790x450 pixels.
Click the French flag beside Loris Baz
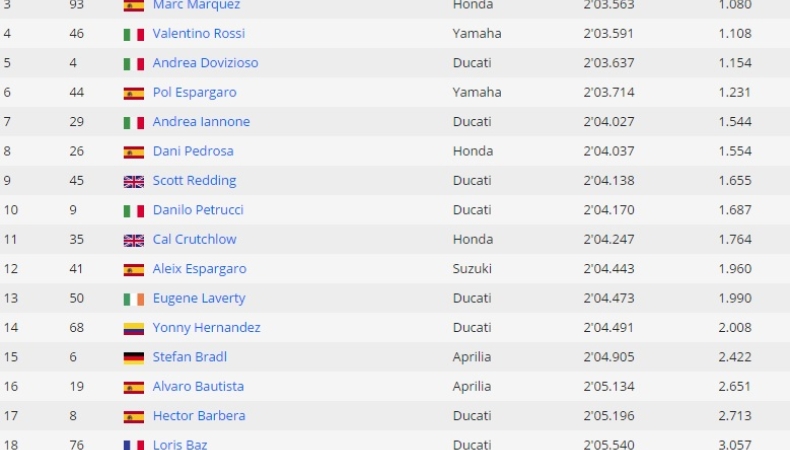pyautogui.click(x=133, y=444)
